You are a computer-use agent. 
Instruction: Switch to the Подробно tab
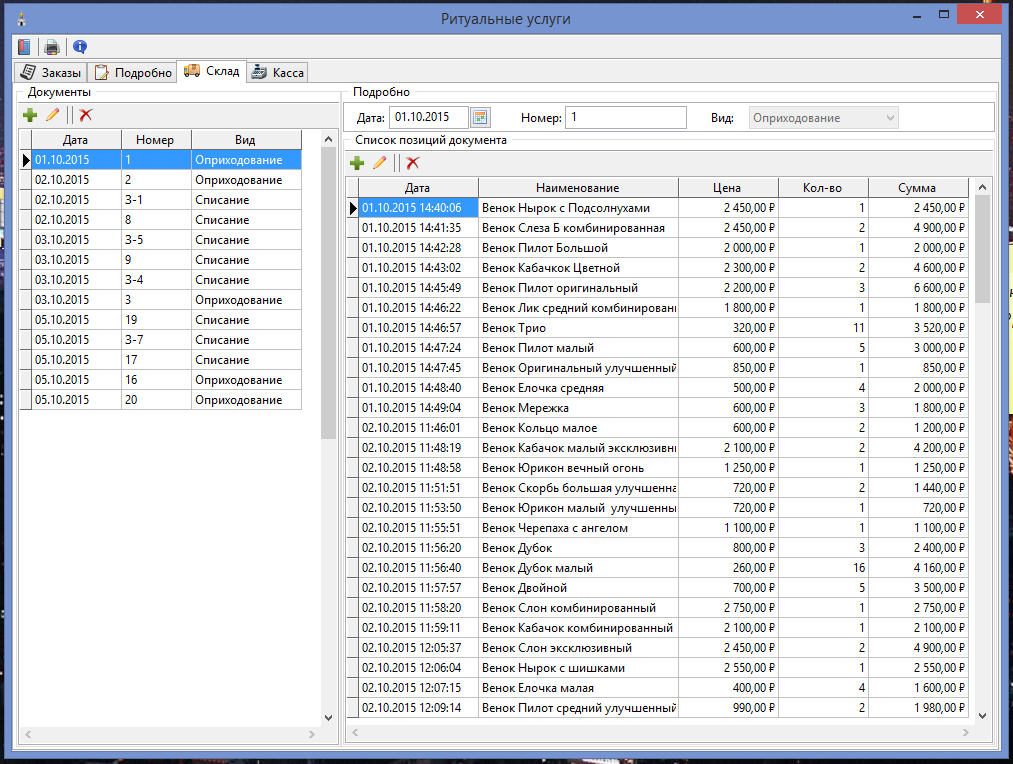(132, 72)
